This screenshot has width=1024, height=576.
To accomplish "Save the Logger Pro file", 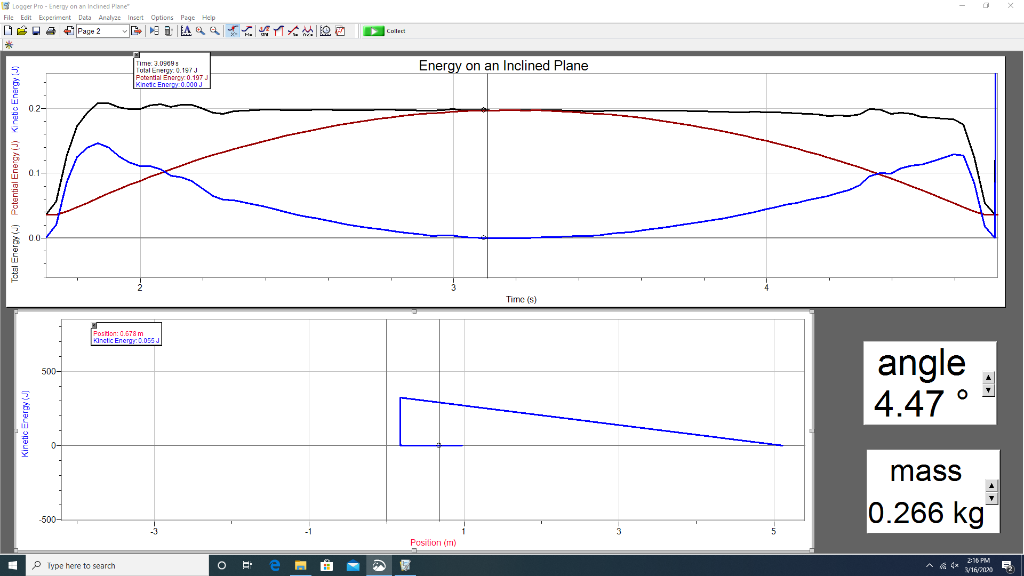I will (36, 30).
